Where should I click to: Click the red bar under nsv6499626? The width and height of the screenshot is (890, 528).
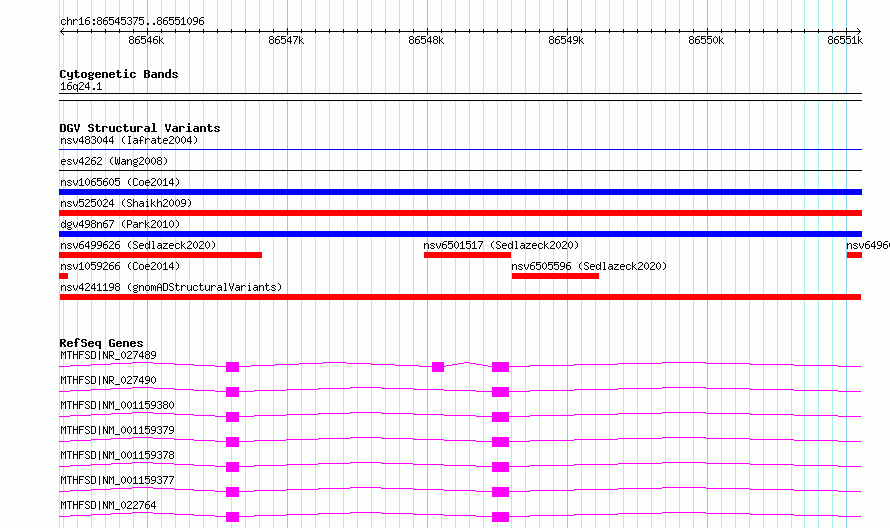point(161,255)
